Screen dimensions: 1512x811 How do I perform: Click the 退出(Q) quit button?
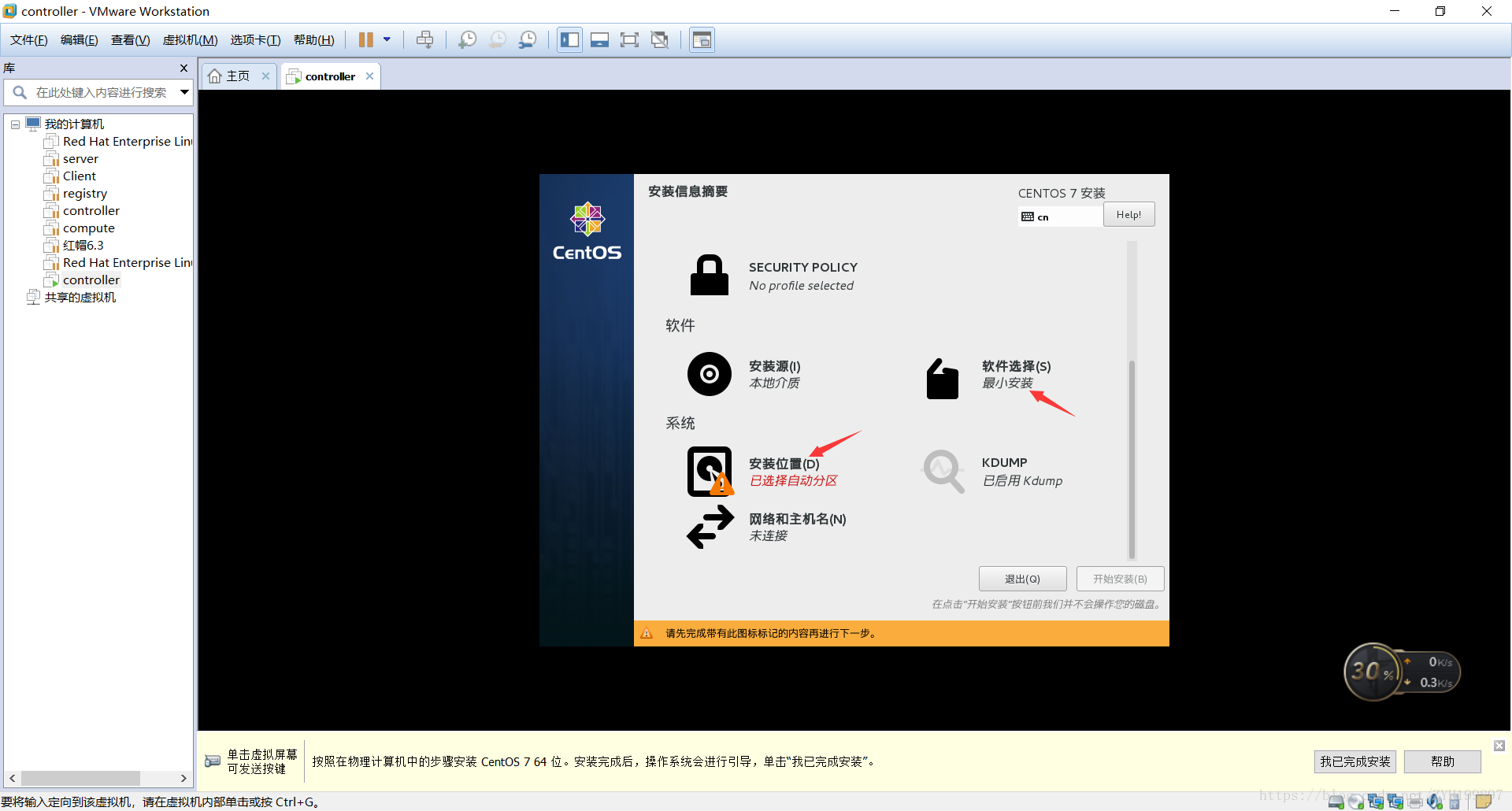(x=1022, y=579)
